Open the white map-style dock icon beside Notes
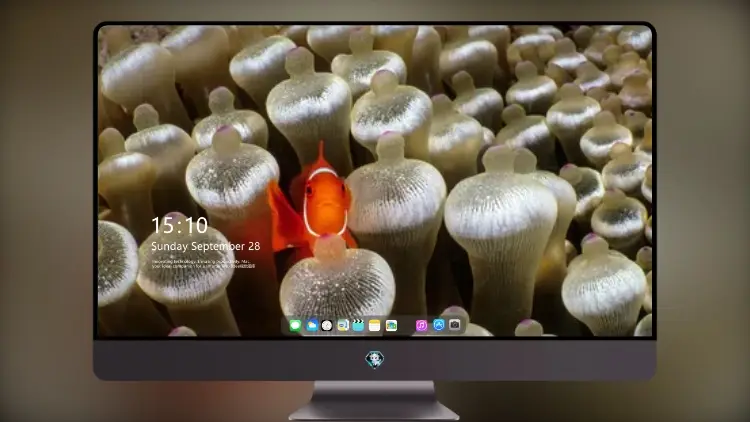750x422 pixels. [391, 325]
